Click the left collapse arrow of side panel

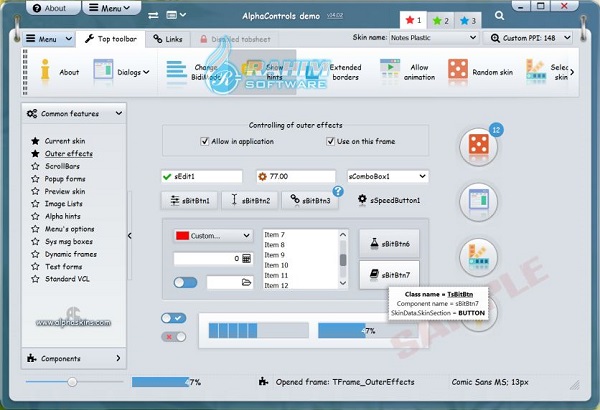130,235
